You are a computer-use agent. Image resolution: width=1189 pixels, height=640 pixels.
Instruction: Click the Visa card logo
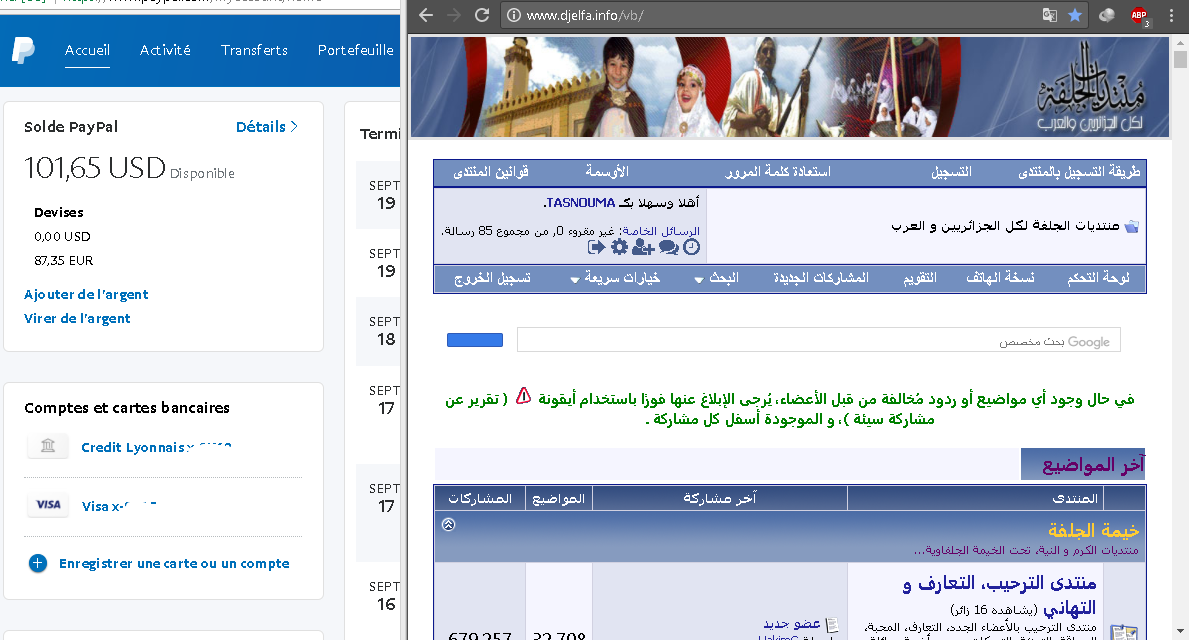pos(48,505)
